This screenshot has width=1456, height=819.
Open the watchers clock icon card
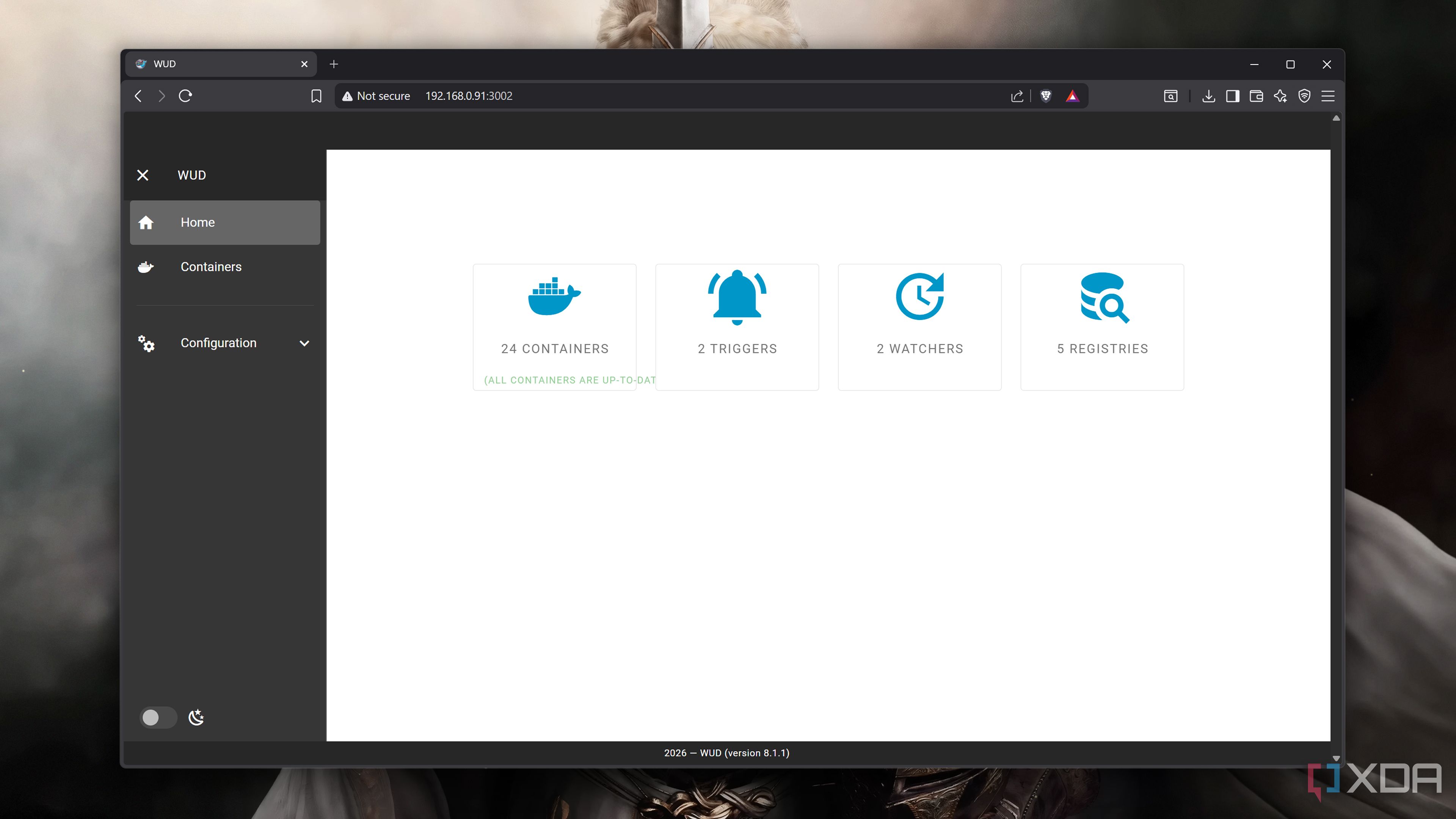coord(919,296)
